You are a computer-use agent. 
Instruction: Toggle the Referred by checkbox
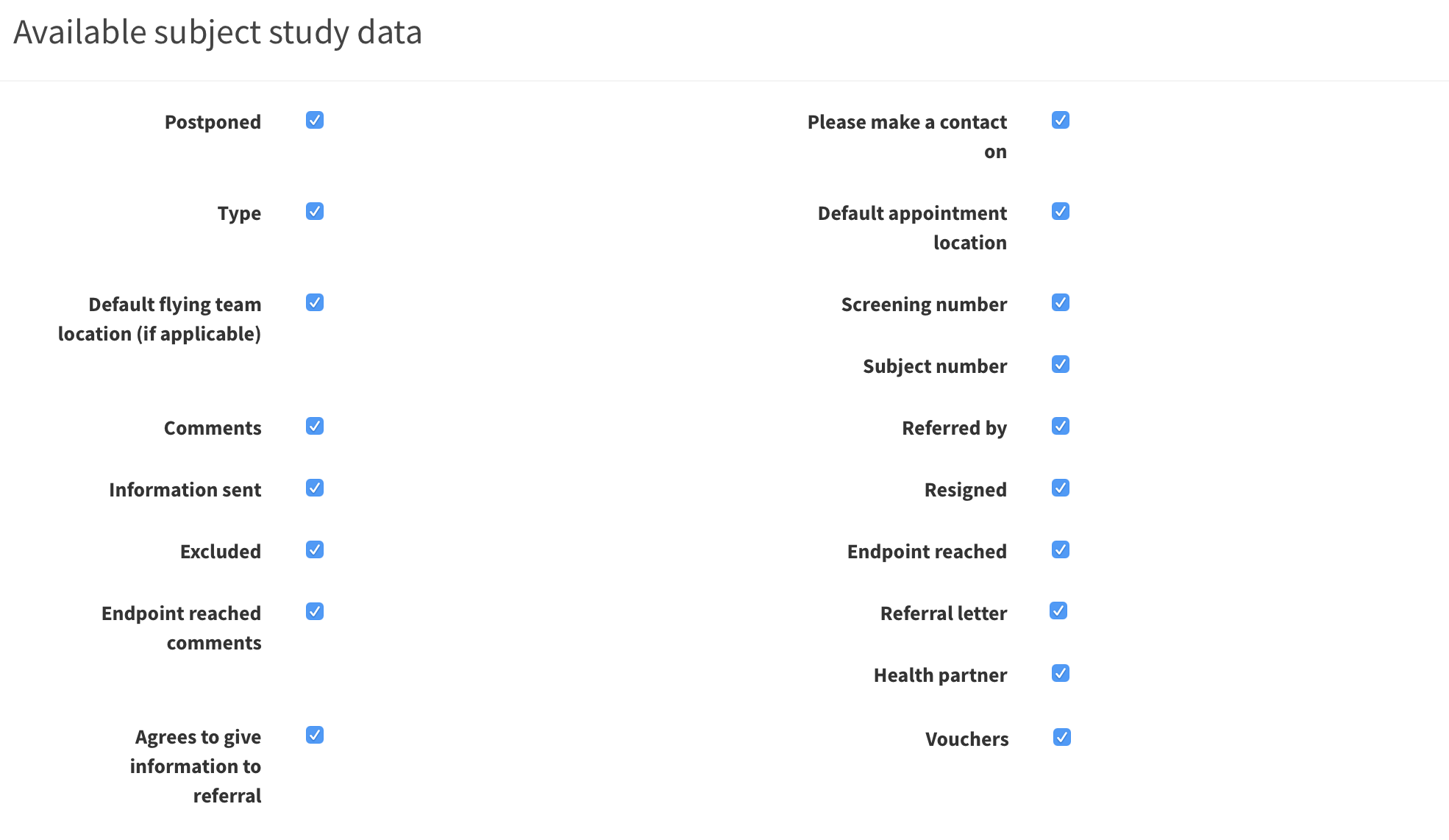click(x=1061, y=426)
